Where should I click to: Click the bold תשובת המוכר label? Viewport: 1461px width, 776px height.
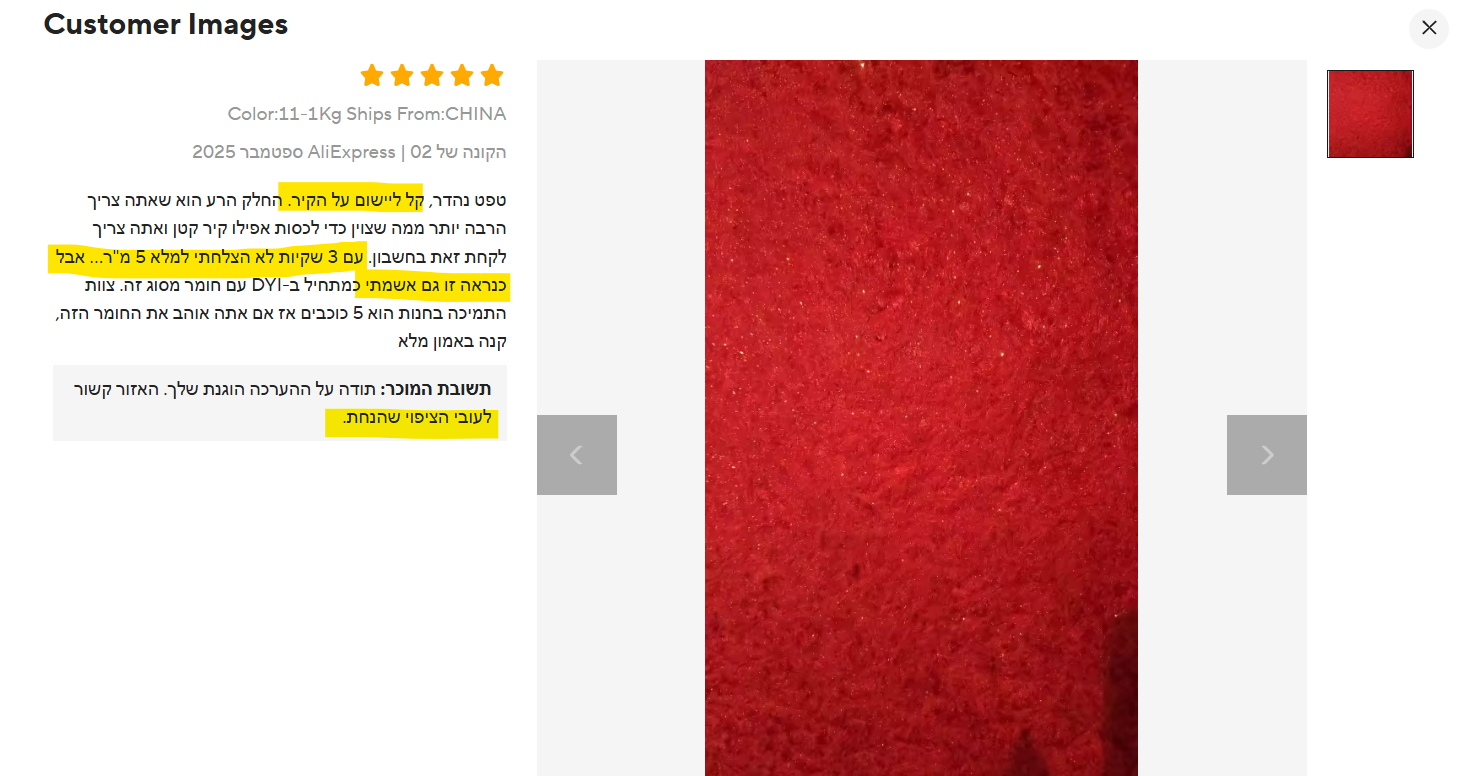click(x=436, y=390)
